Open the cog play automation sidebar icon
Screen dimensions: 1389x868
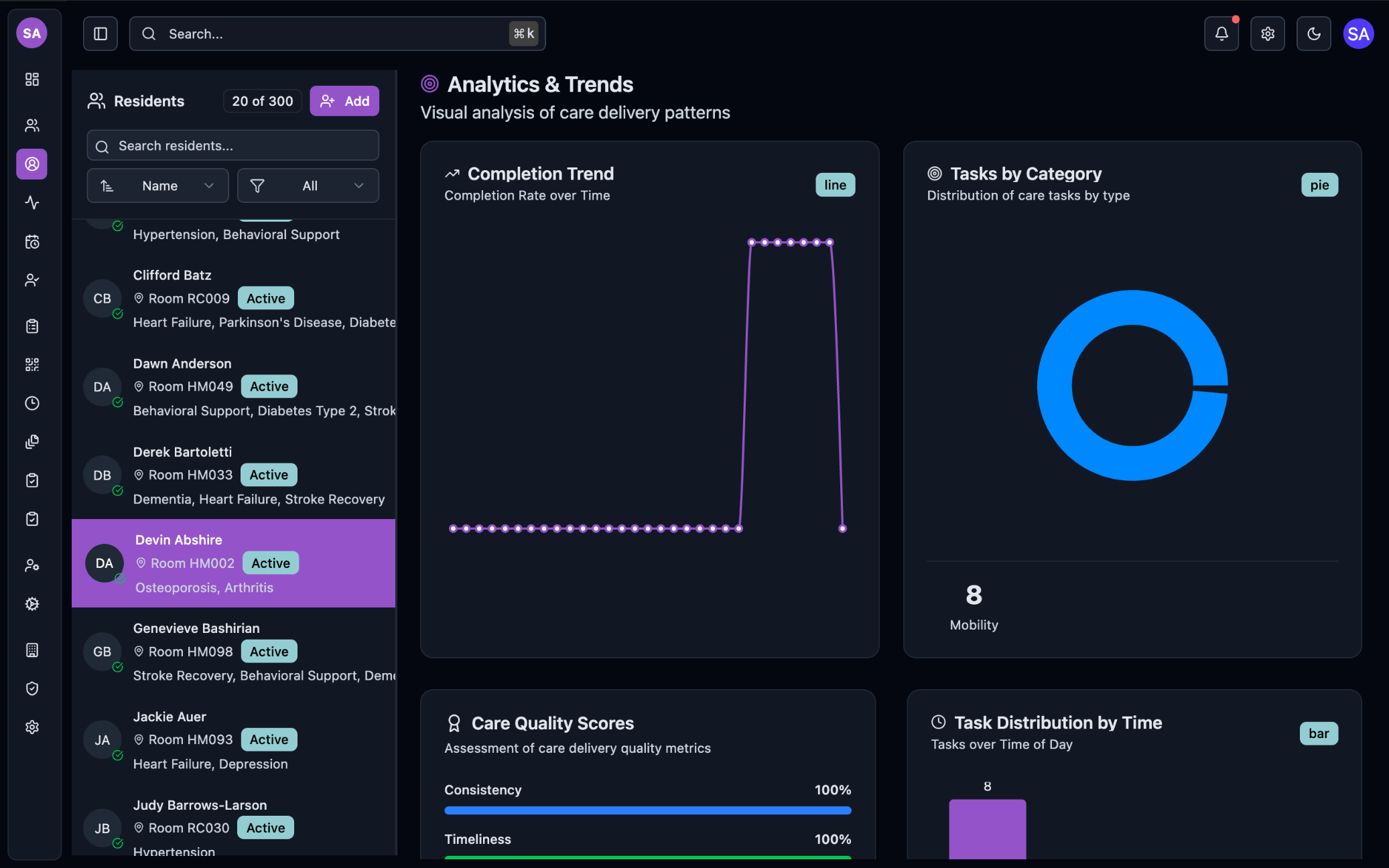(31, 604)
